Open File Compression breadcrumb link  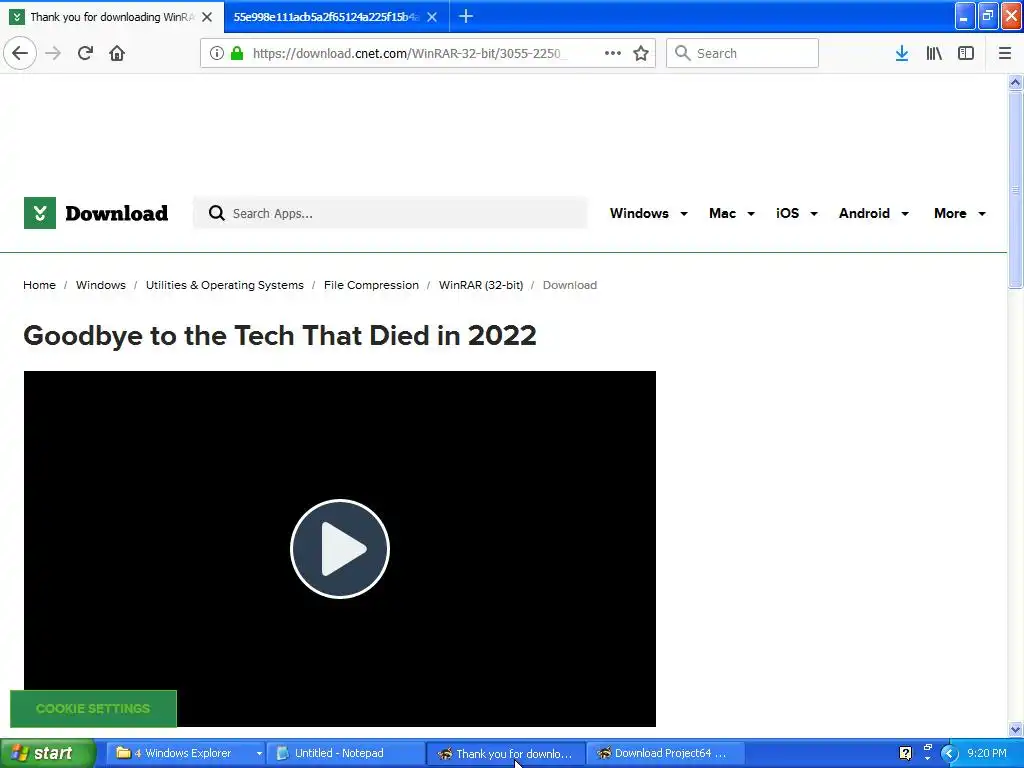click(371, 285)
